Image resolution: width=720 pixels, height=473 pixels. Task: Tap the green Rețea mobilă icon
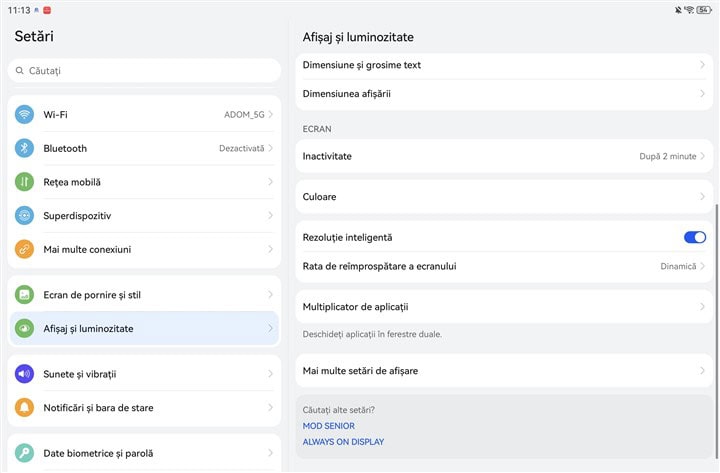(x=24, y=182)
